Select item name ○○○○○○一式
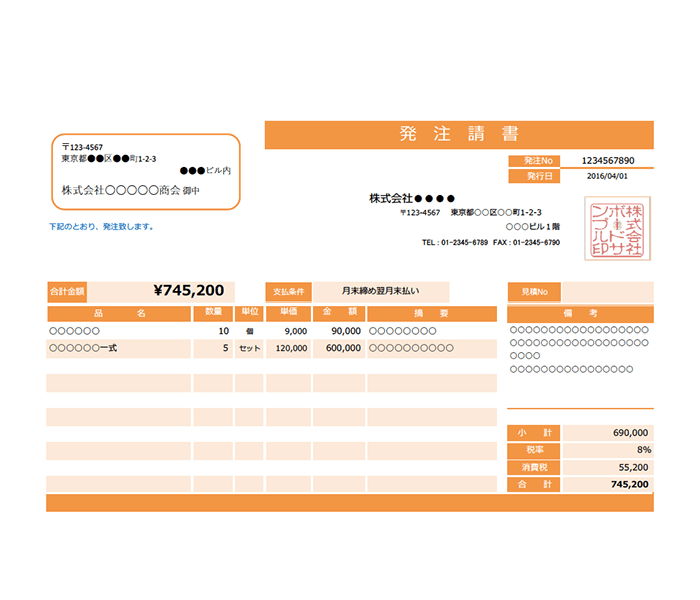 pyautogui.click(x=83, y=348)
